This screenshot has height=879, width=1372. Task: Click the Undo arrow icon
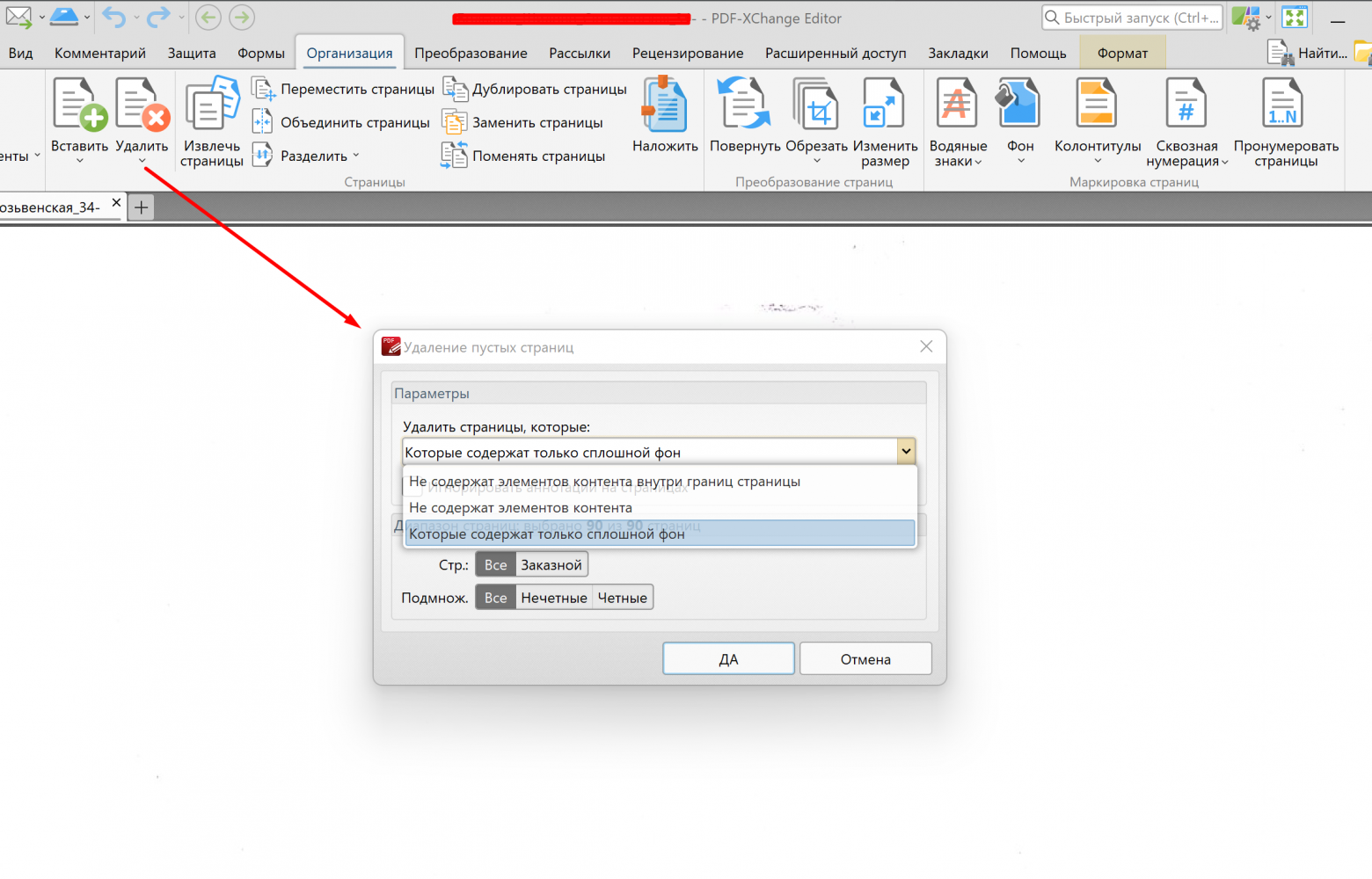[x=113, y=17]
